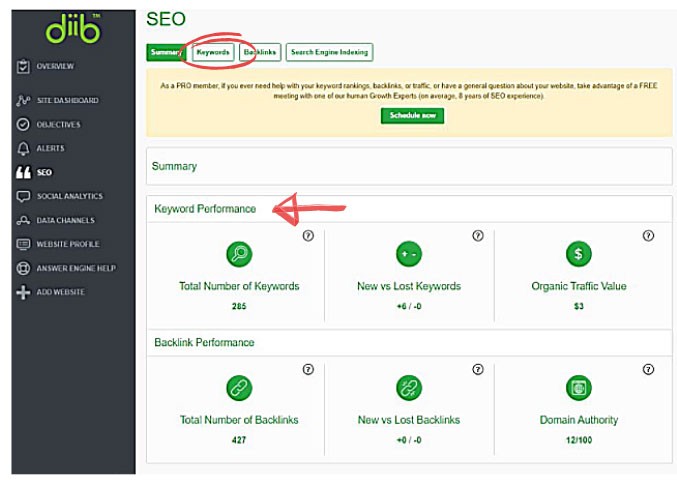Navigate to Alerts in the sidebar
The image size is (677, 487).
(50, 149)
